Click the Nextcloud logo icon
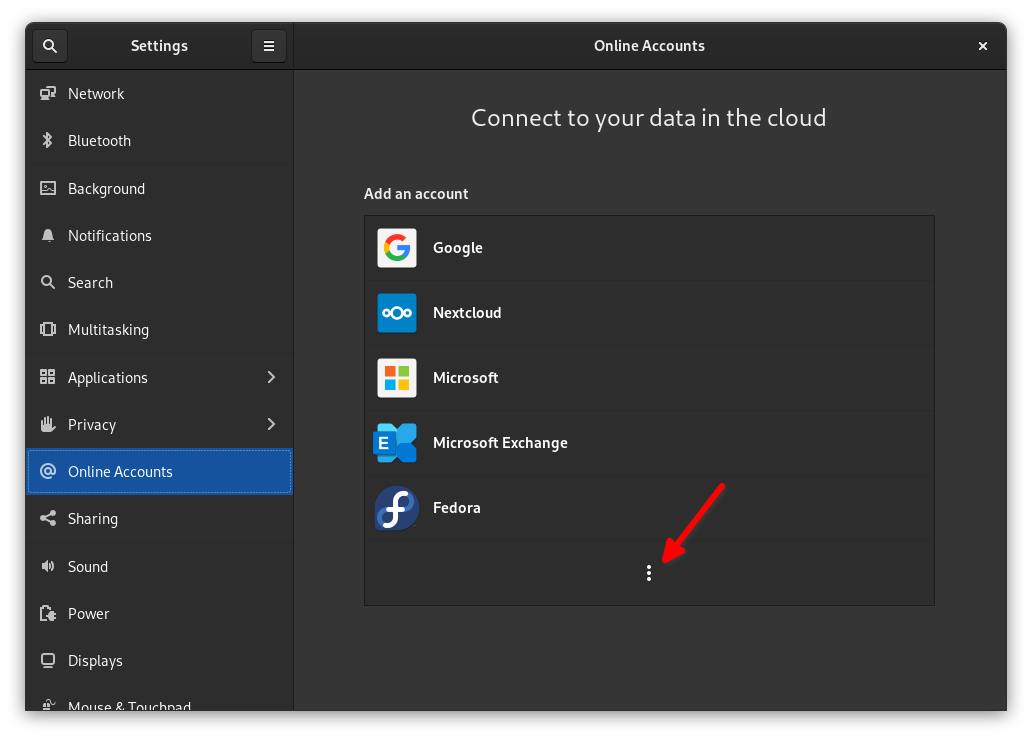The height and width of the screenshot is (739, 1032). 397,313
